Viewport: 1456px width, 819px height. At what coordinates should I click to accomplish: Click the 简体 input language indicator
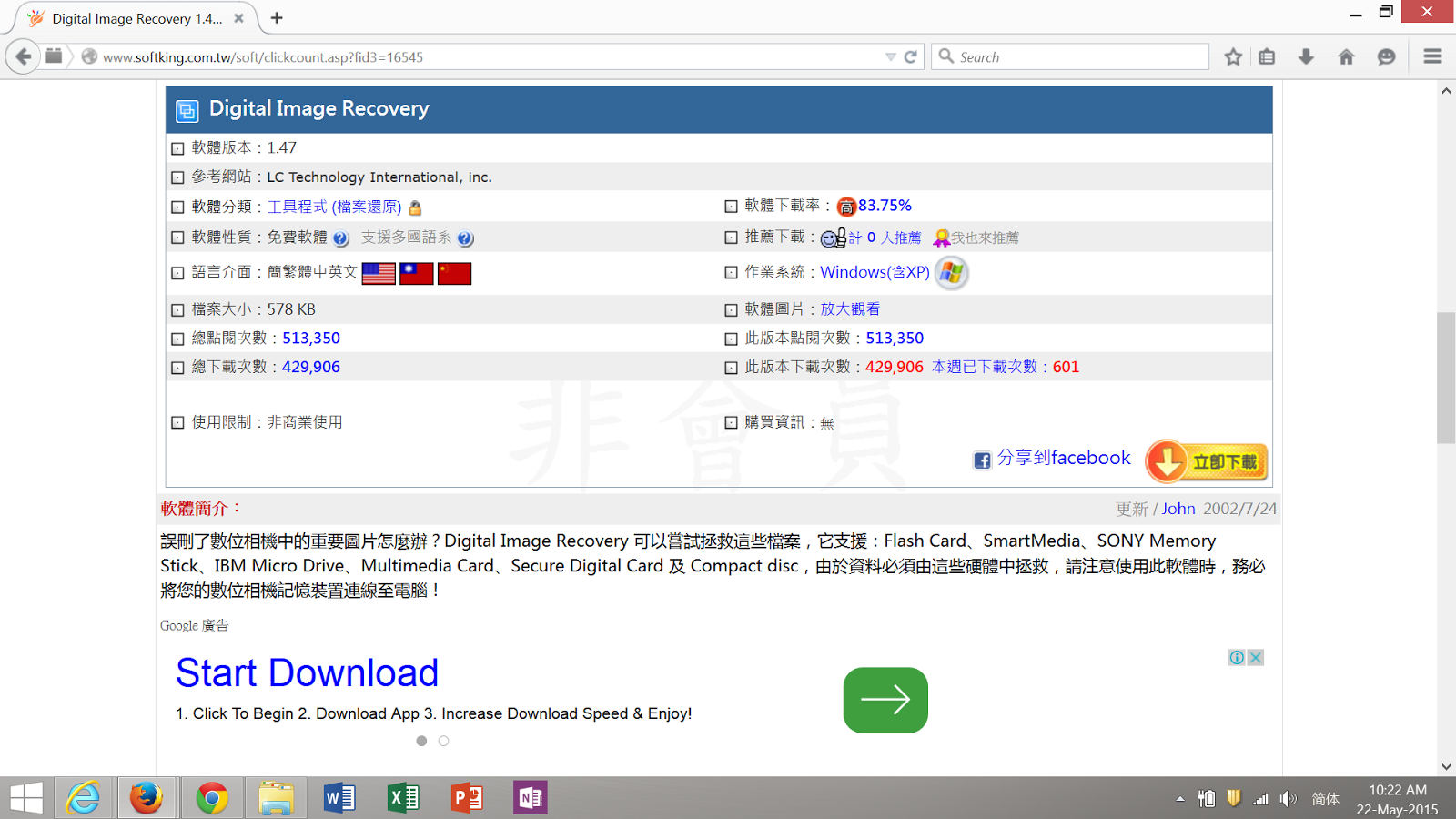(x=1326, y=799)
